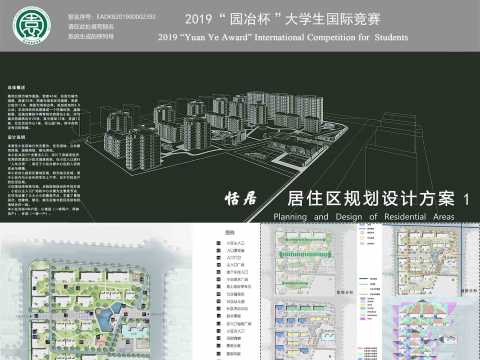The image size is (480, 360).
Task: Click the "Yuan Ye Award" English subtitle line
Action: (x=283, y=37)
